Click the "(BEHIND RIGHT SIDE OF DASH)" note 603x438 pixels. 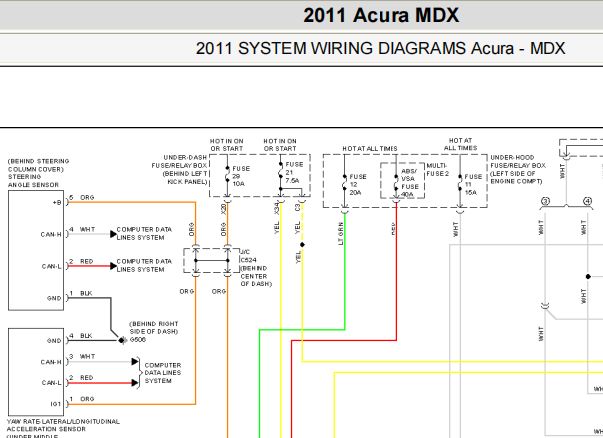pyautogui.click(x=154, y=328)
